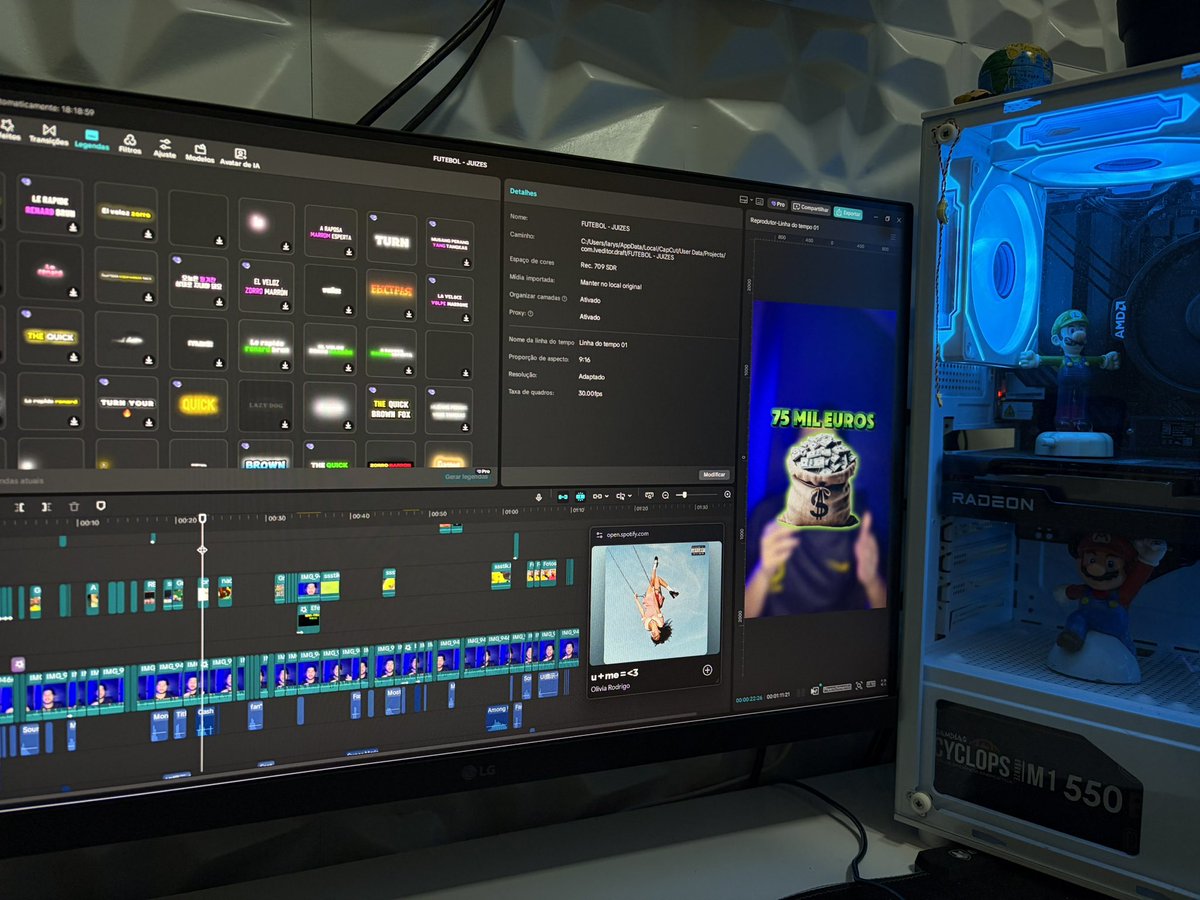Image resolution: width=1200 pixels, height=900 pixels.
Task: Open the layout dropdown near Pro
Action: click(745, 200)
